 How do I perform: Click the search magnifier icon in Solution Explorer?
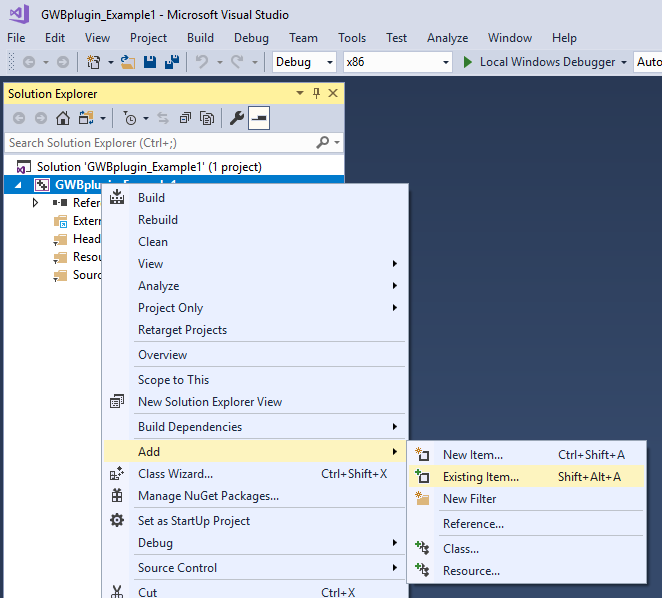point(323,142)
